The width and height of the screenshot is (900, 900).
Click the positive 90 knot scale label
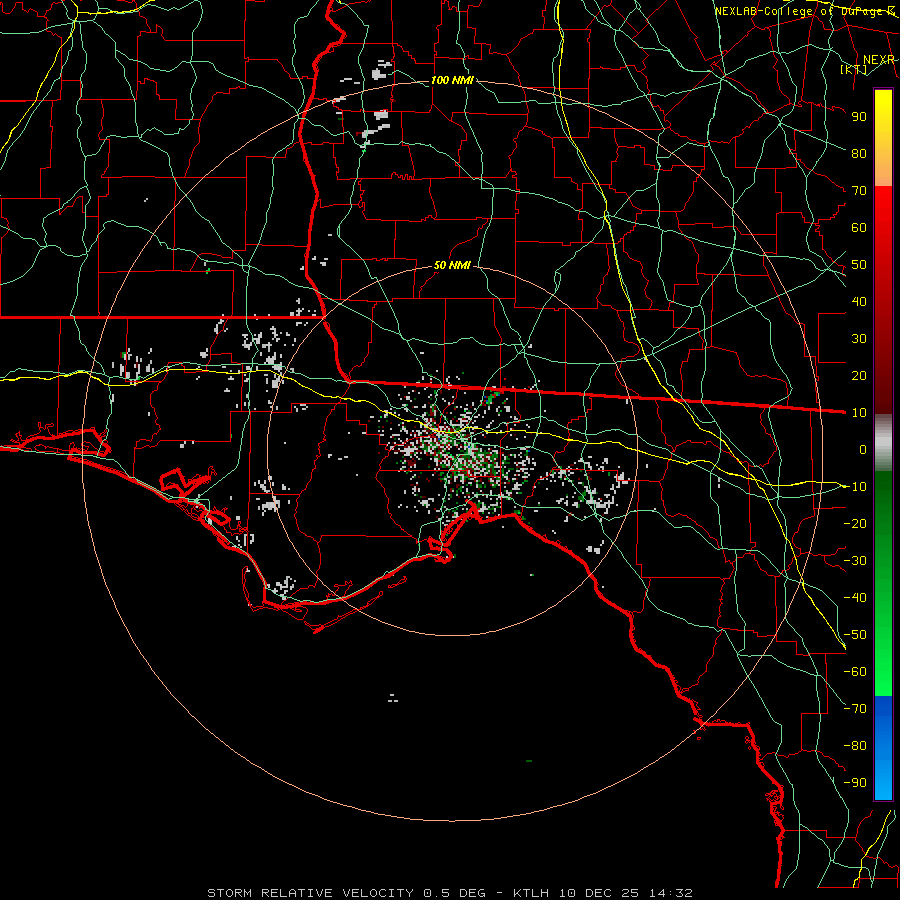[x=859, y=117]
